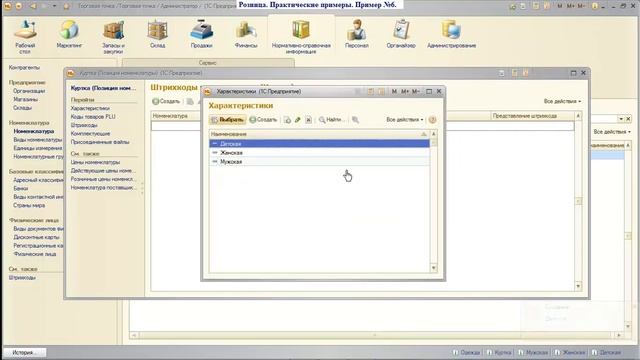Go to Розничные цены номенклатуры link
The image size is (640, 360).
(x=102, y=179)
